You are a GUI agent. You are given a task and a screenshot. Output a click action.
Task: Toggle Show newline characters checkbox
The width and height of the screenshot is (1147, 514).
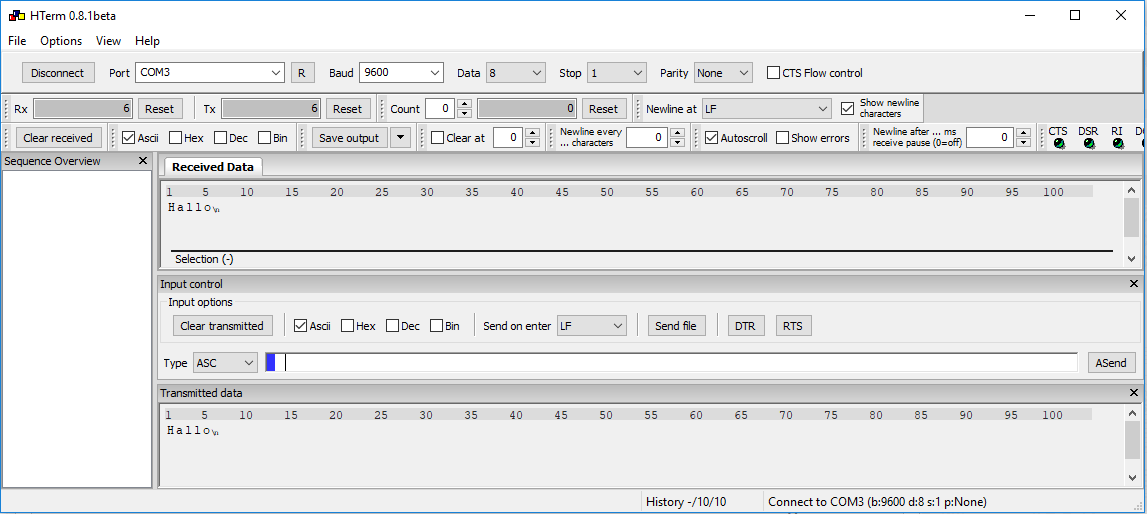coord(847,108)
